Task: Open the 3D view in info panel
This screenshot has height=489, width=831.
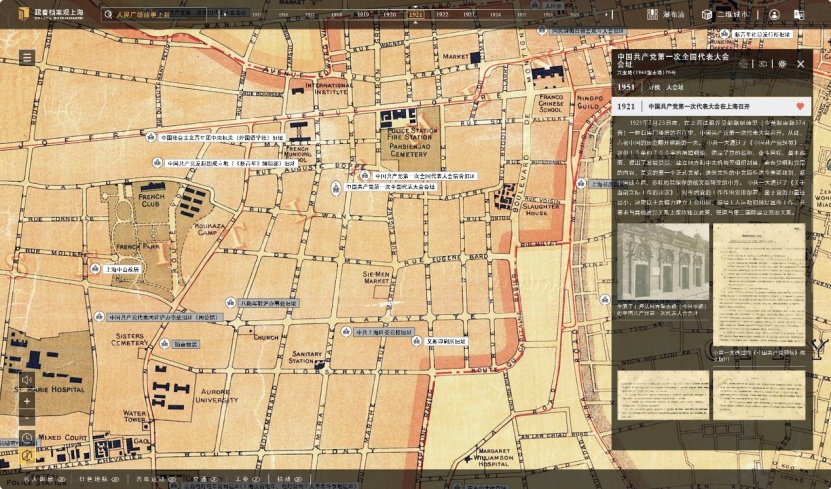Action: coord(763,64)
